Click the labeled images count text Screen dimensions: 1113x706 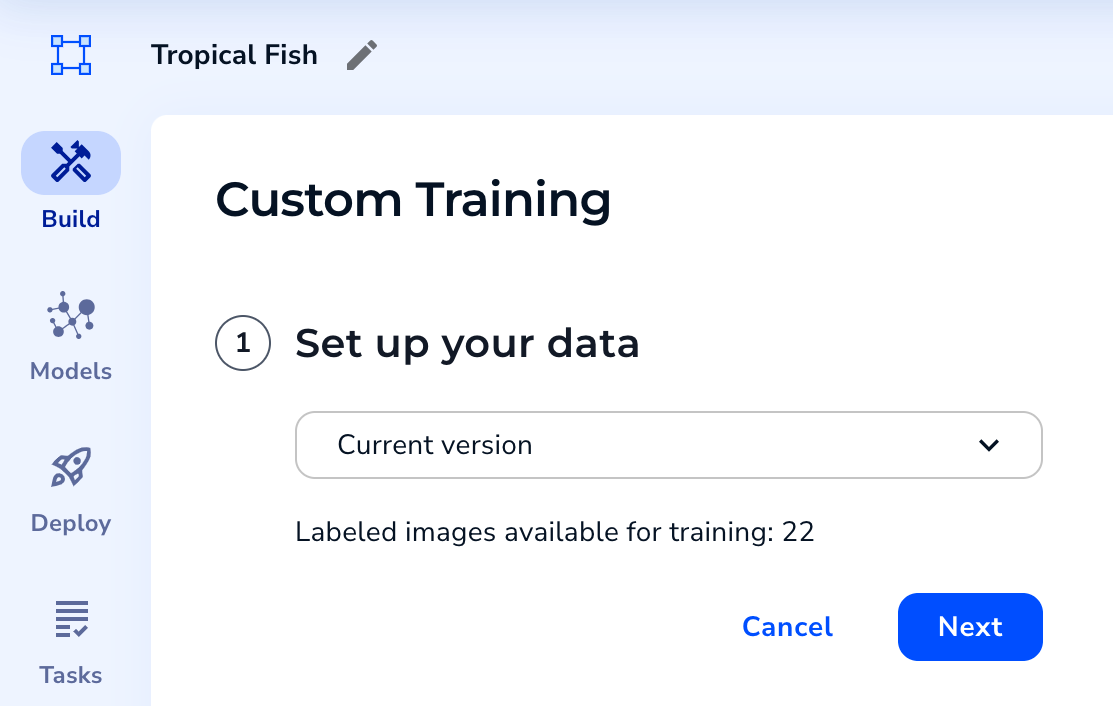point(555,532)
